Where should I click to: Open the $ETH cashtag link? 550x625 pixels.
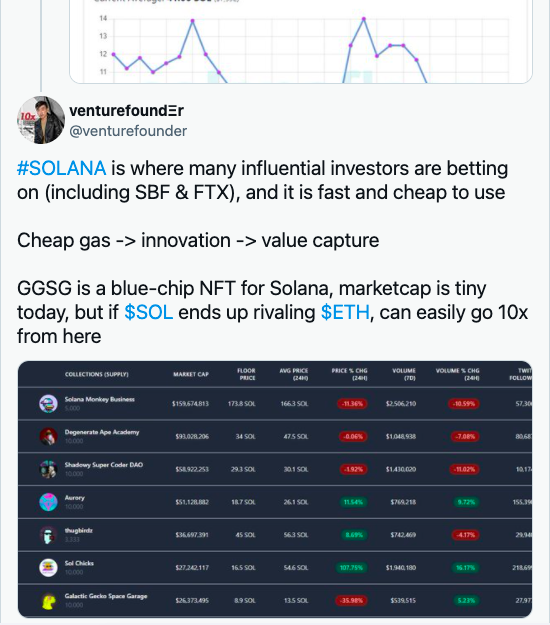tap(345, 312)
